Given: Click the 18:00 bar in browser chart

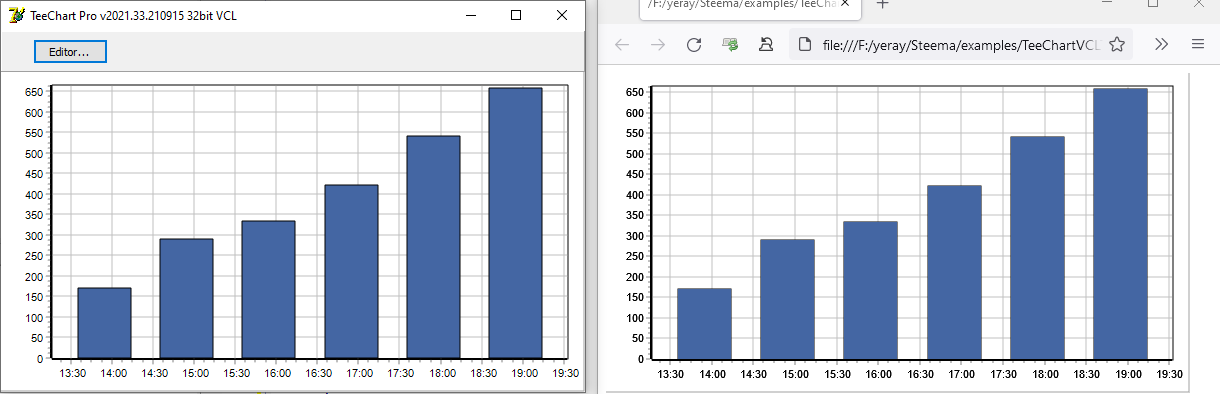Looking at the screenshot, I should 1038,248.
